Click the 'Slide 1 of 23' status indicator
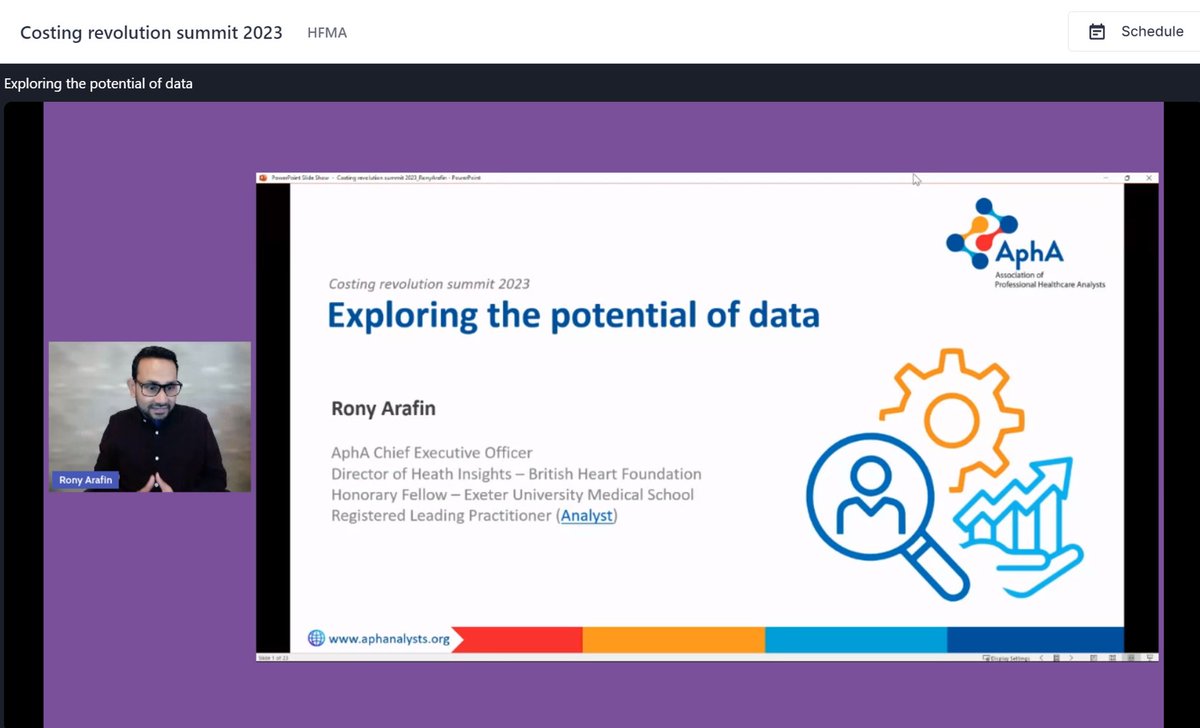The width and height of the screenshot is (1200, 728). 274,658
